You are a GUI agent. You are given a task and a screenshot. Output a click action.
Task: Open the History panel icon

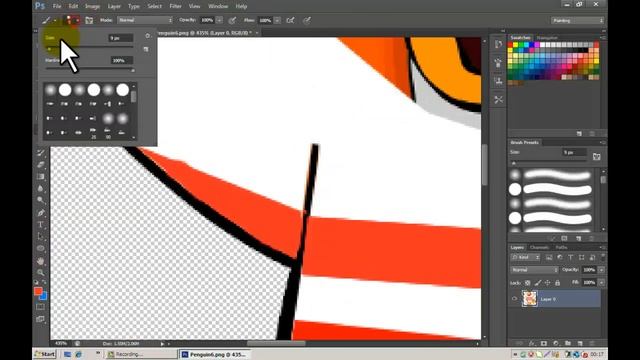[498, 44]
